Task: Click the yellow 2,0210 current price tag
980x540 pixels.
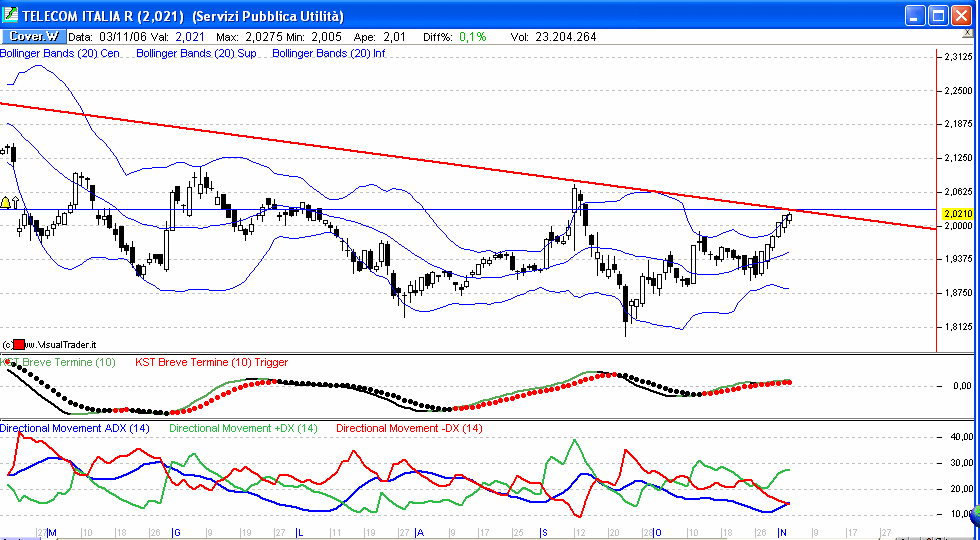Action: (x=959, y=214)
